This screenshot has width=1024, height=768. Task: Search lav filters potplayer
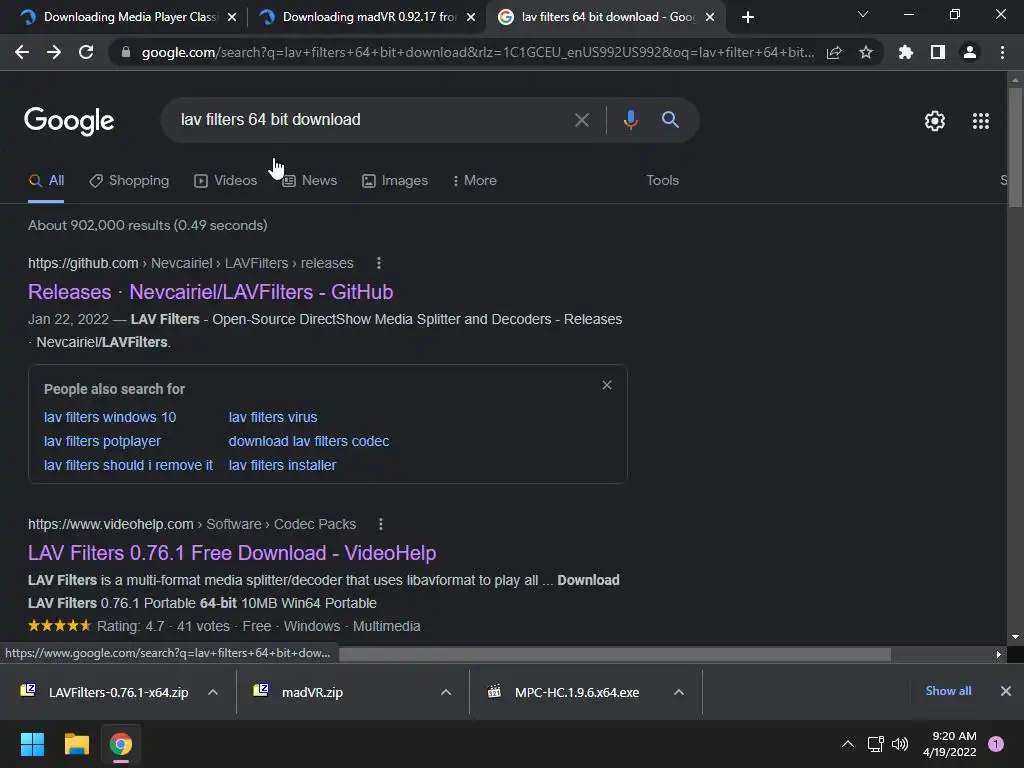tap(102, 441)
